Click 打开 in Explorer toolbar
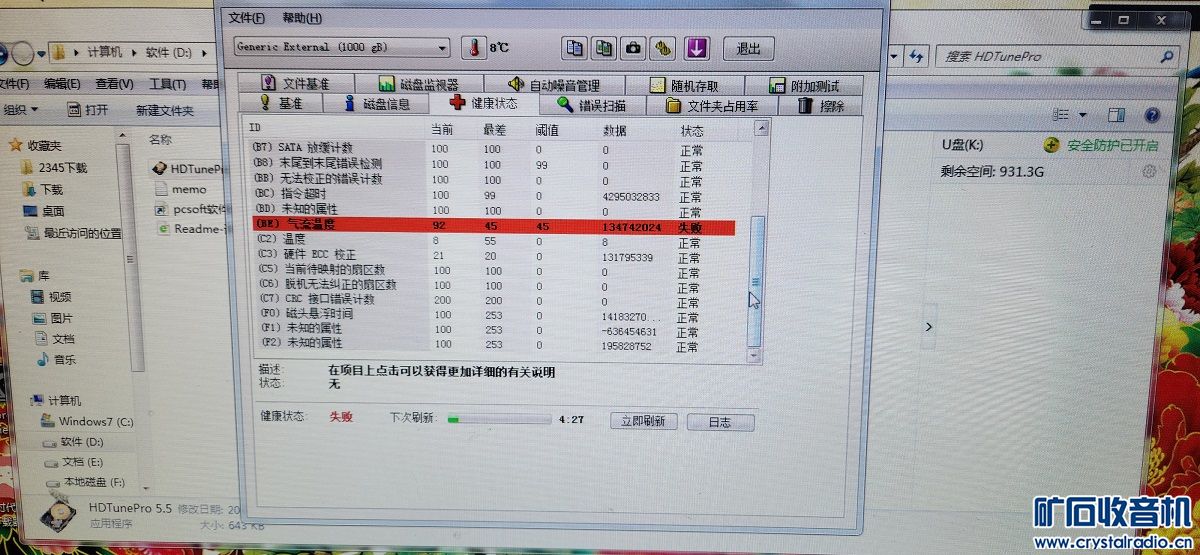 (x=88, y=110)
